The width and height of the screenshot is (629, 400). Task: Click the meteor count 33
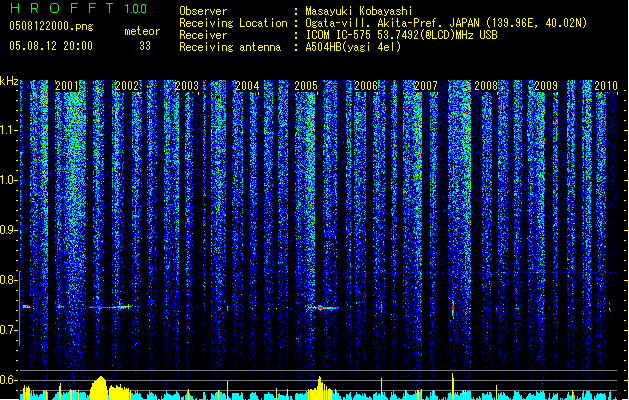[x=145, y=46]
